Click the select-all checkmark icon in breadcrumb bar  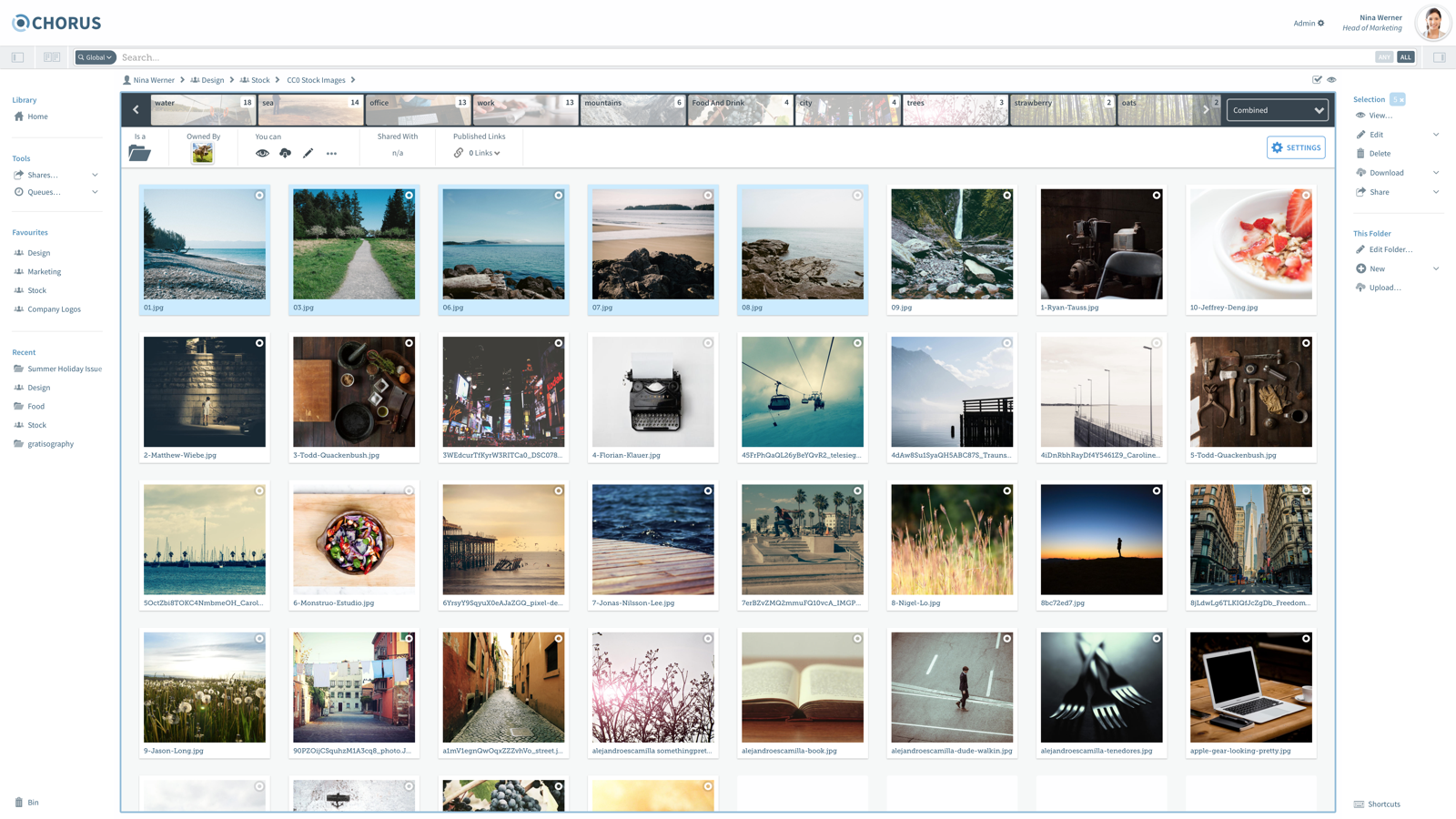click(1317, 80)
